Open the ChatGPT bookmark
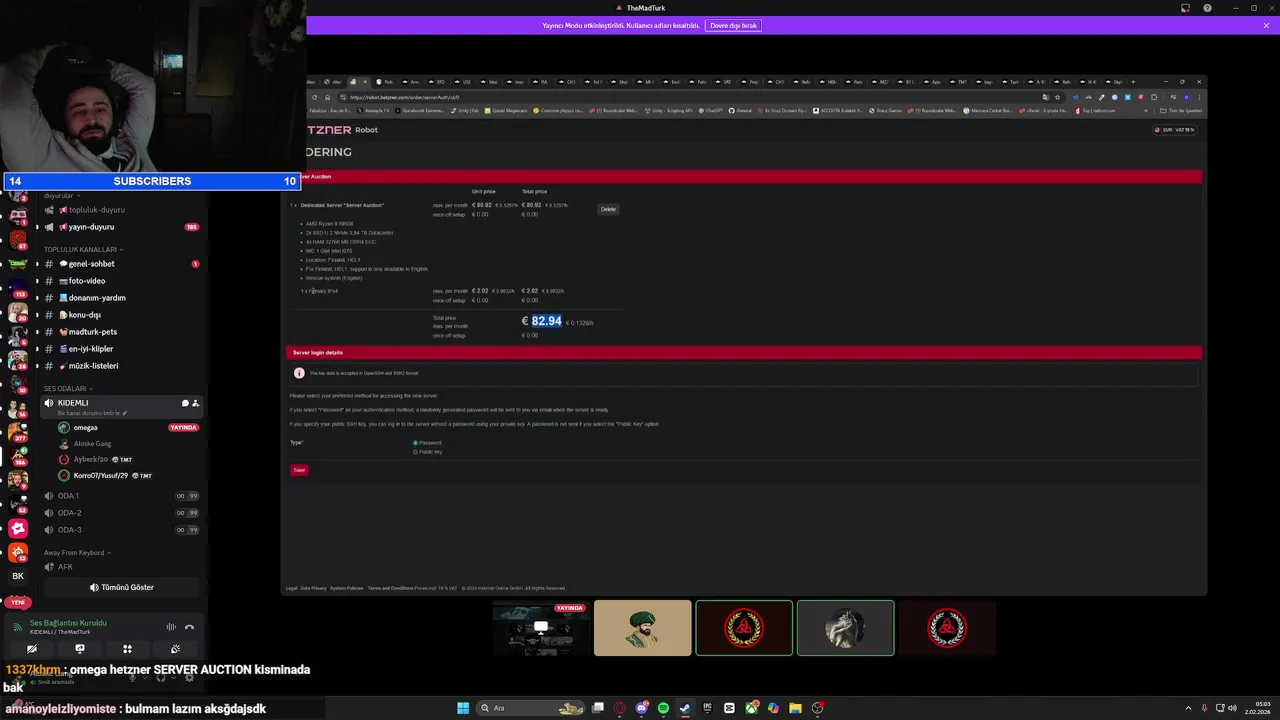 click(711, 110)
